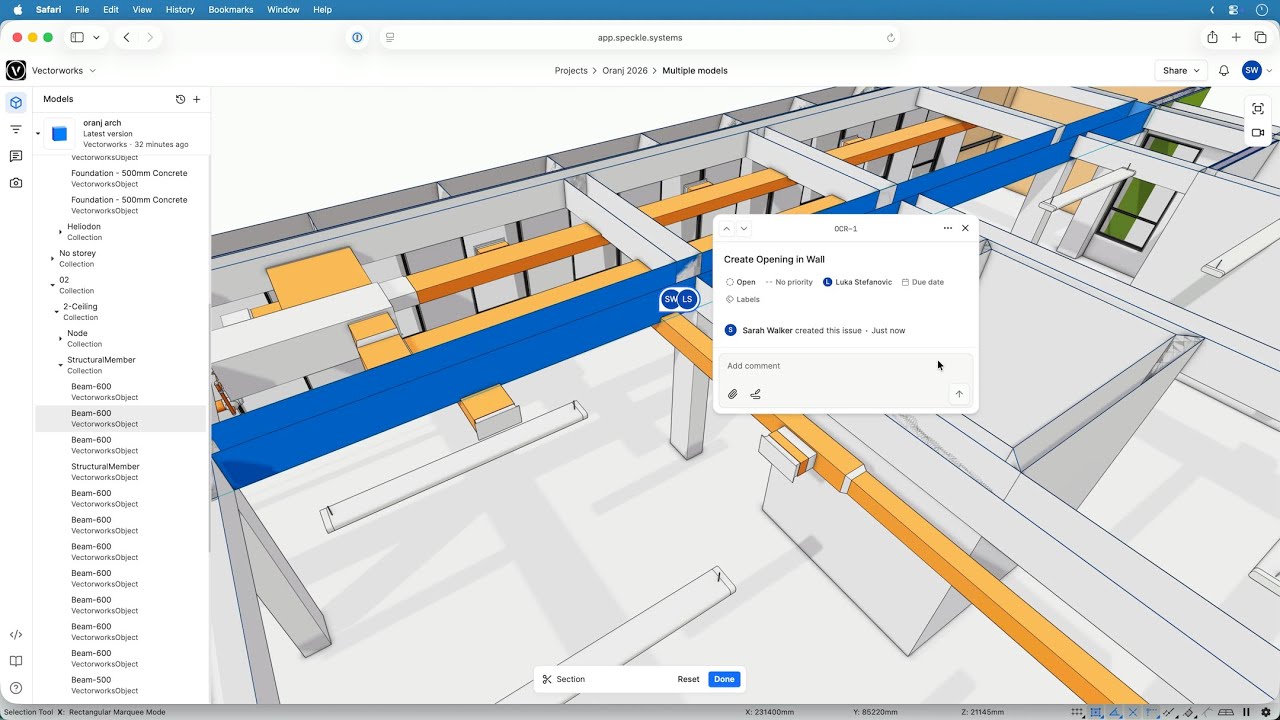Screen dimensions: 1280x720
Task: Open the Share dropdown
Action: [1181, 71]
